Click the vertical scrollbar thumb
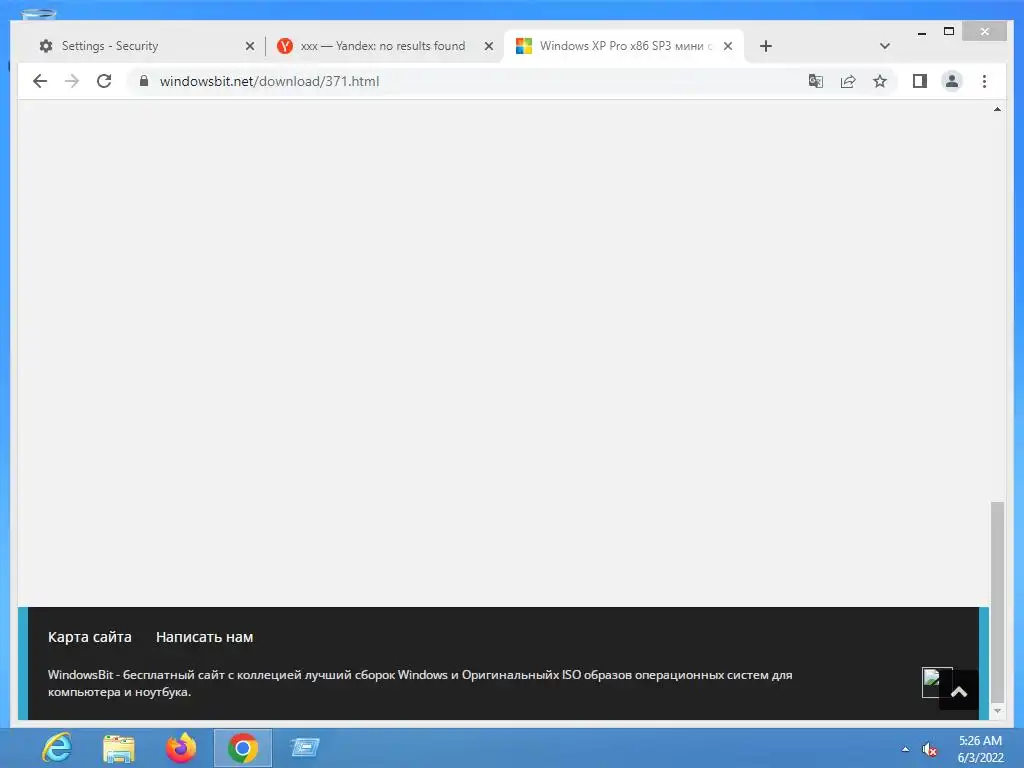This screenshot has width=1024, height=768. tap(997, 601)
